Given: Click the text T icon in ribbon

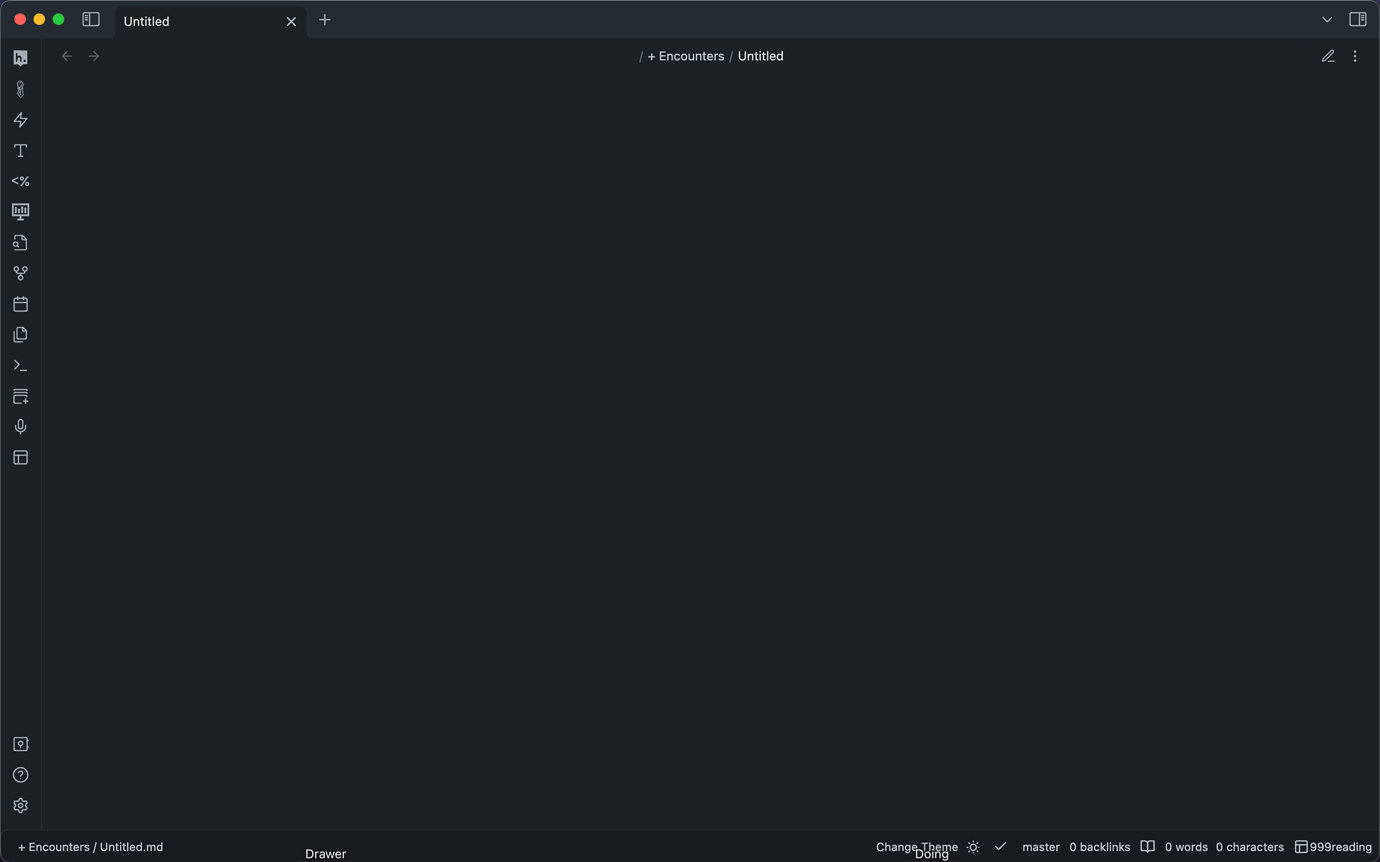Looking at the screenshot, I should coord(20,151).
